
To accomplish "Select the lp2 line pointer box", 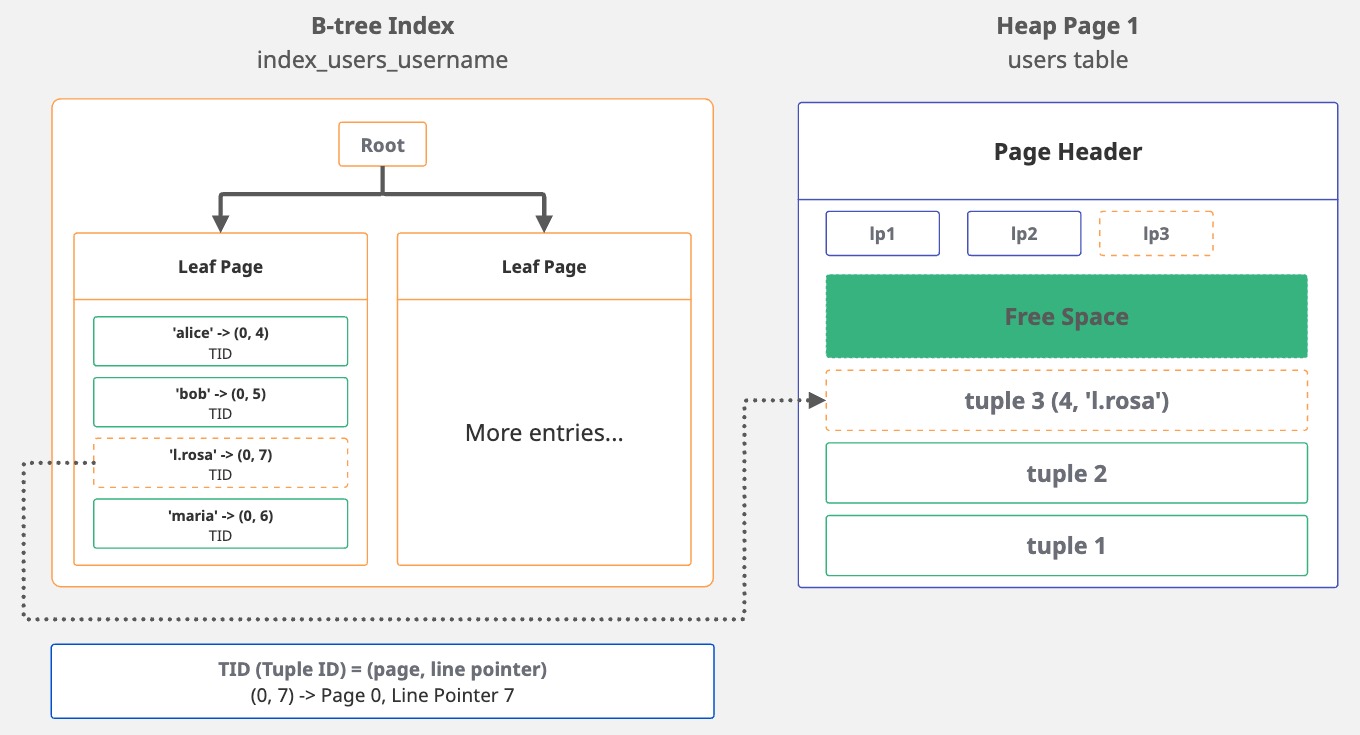I will 1024,234.
